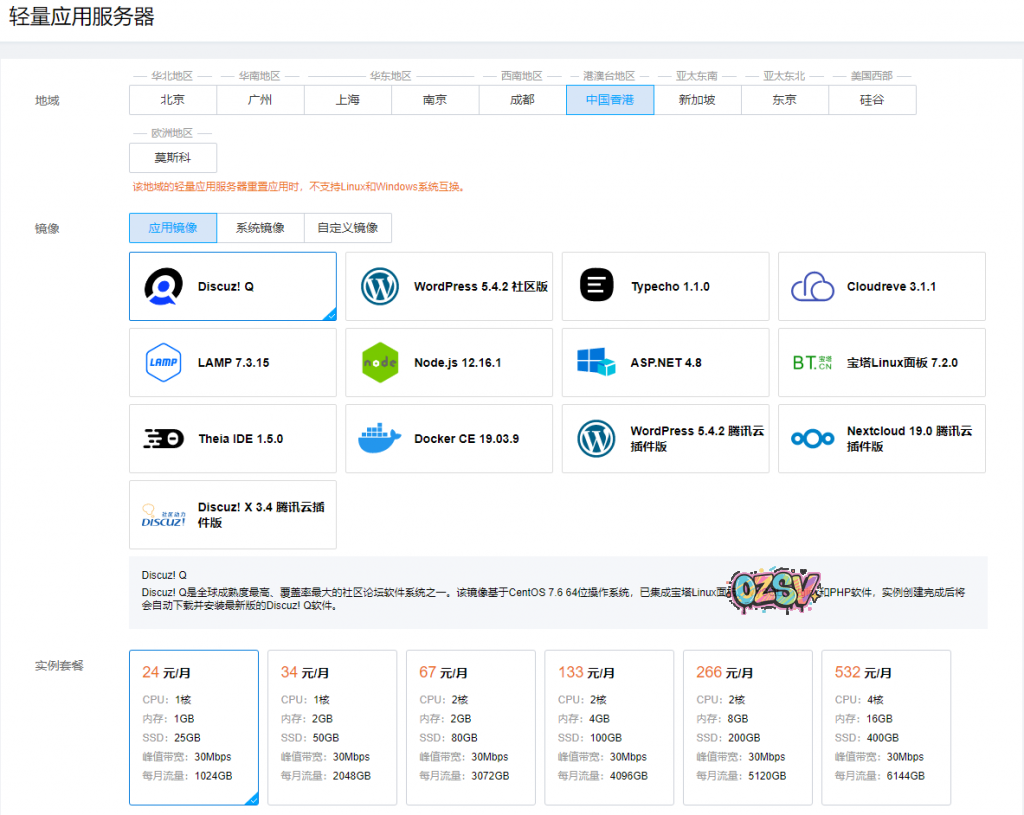This screenshot has height=815, width=1024.
Task: Select the Docker CE 19.03.9 whale icon
Action: click(x=380, y=439)
